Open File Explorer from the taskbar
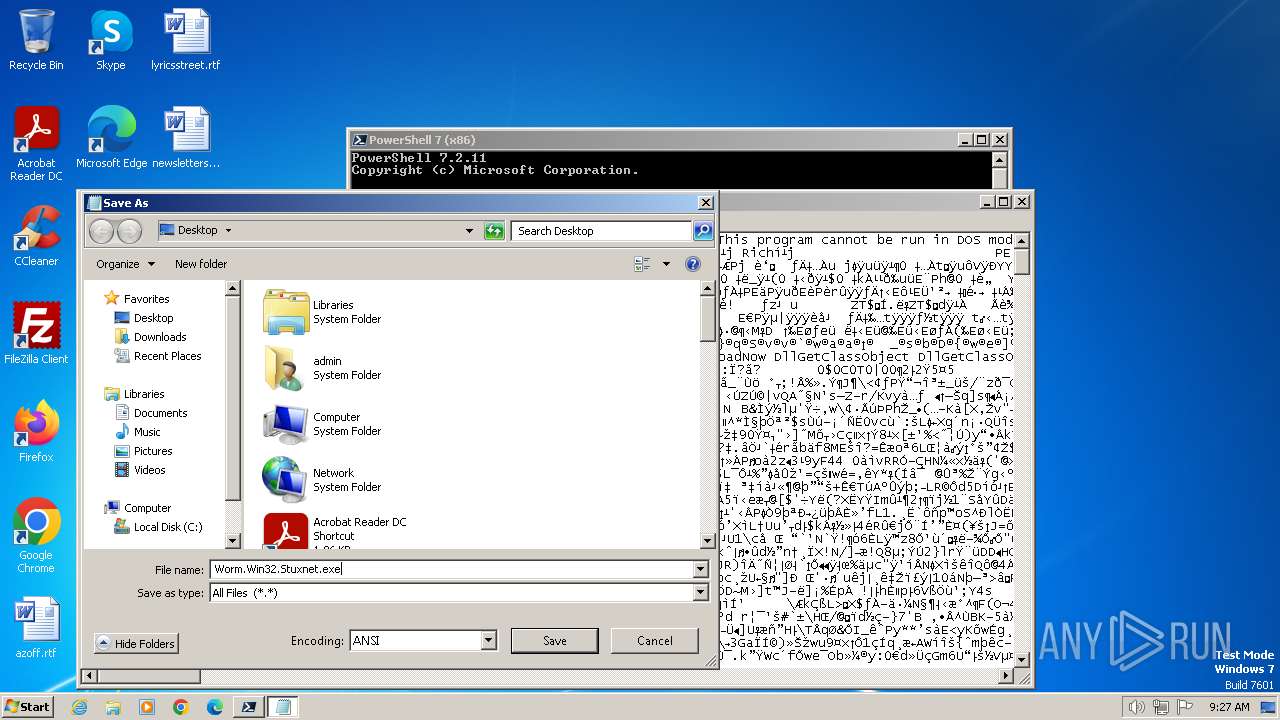The height and width of the screenshot is (720, 1280). 113,707
